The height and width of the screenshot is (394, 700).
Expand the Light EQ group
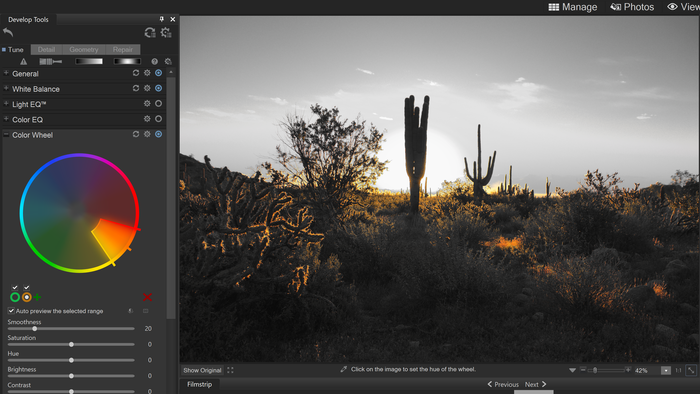pos(6,104)
